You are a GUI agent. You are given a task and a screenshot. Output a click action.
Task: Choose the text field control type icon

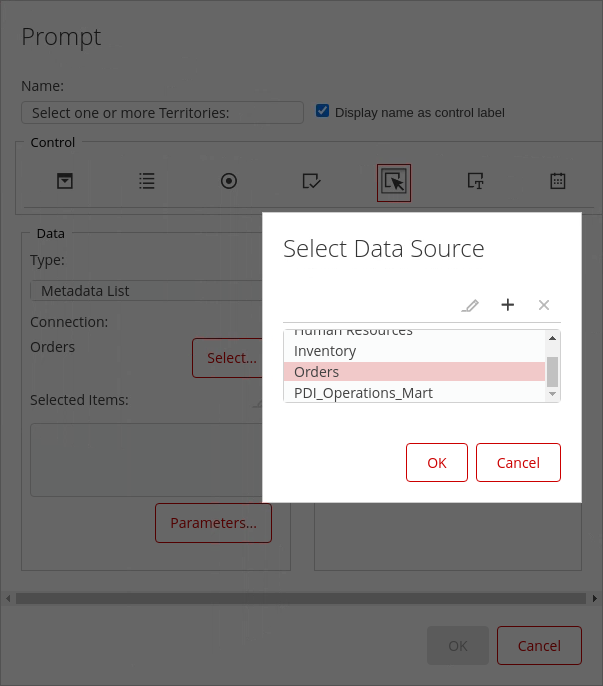(x=476, y=181)
